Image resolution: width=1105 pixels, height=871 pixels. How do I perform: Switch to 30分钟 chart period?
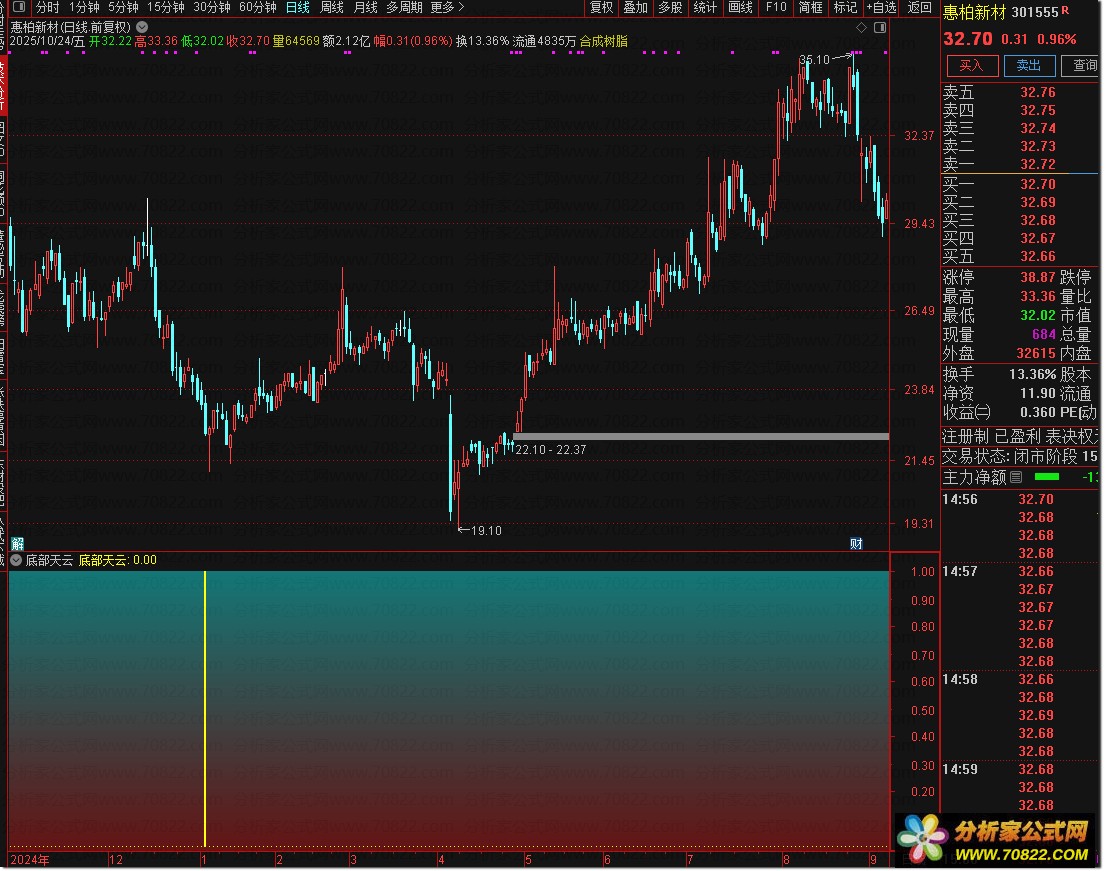211,7
